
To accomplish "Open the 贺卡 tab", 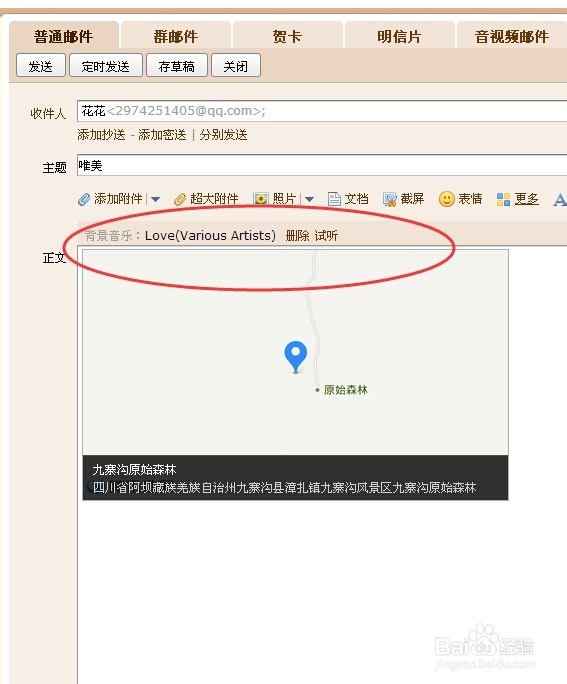I will coord(287,36).
